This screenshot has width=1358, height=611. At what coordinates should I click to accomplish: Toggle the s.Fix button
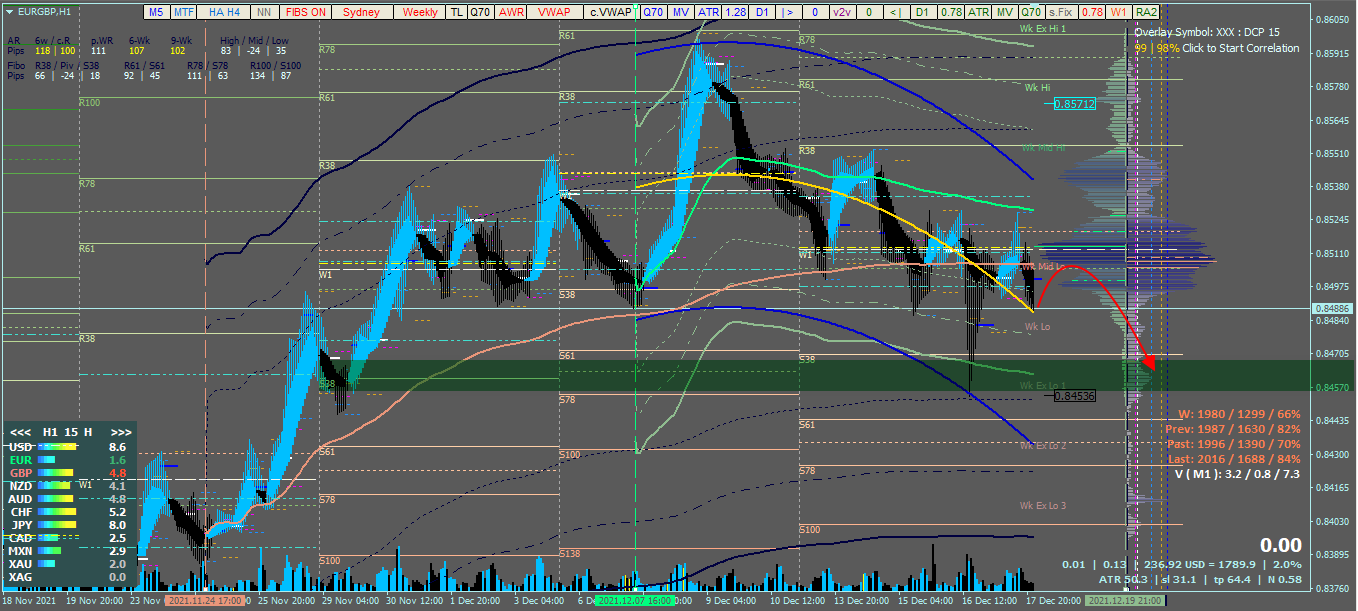click(1060, 12)
